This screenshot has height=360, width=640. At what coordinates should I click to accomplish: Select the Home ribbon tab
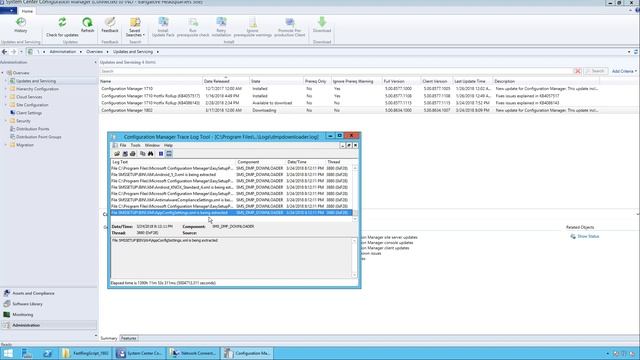(27, 11)
